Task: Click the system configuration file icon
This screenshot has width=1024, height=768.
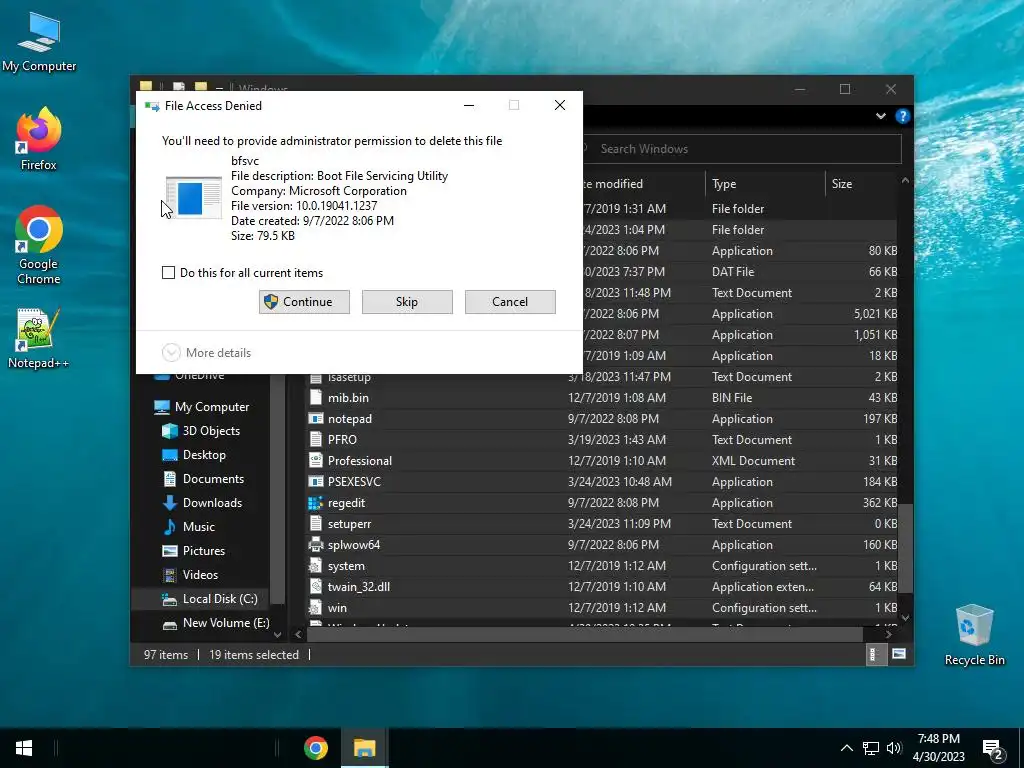Action: 315,566
